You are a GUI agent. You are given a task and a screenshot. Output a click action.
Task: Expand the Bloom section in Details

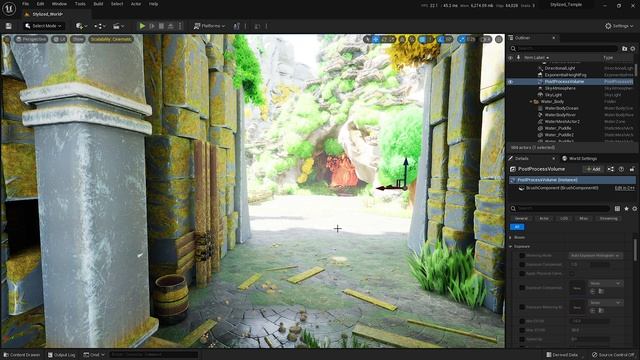click(511, 238)
